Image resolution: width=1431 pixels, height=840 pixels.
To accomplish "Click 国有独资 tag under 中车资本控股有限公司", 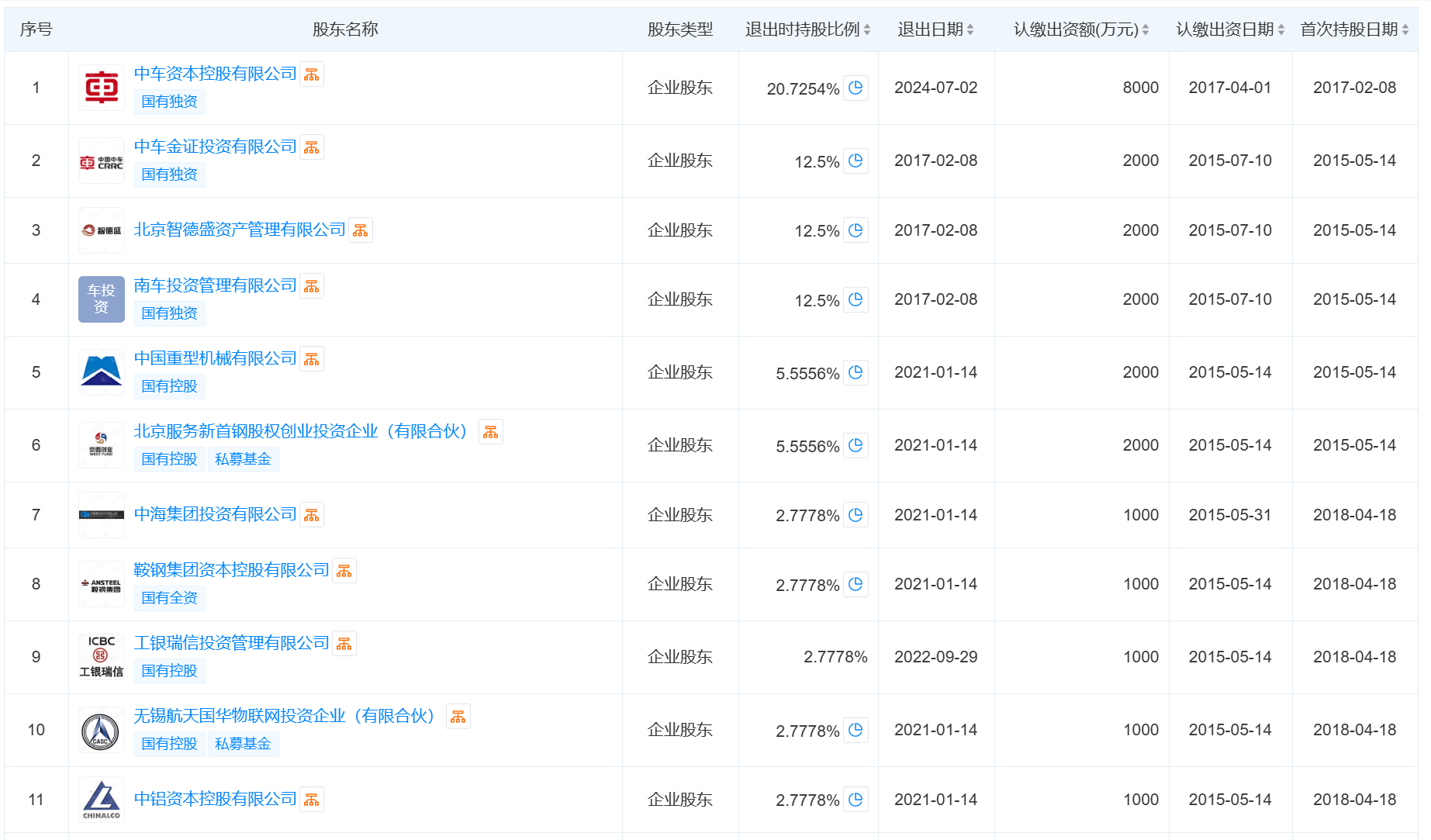I will pos(170,102).
